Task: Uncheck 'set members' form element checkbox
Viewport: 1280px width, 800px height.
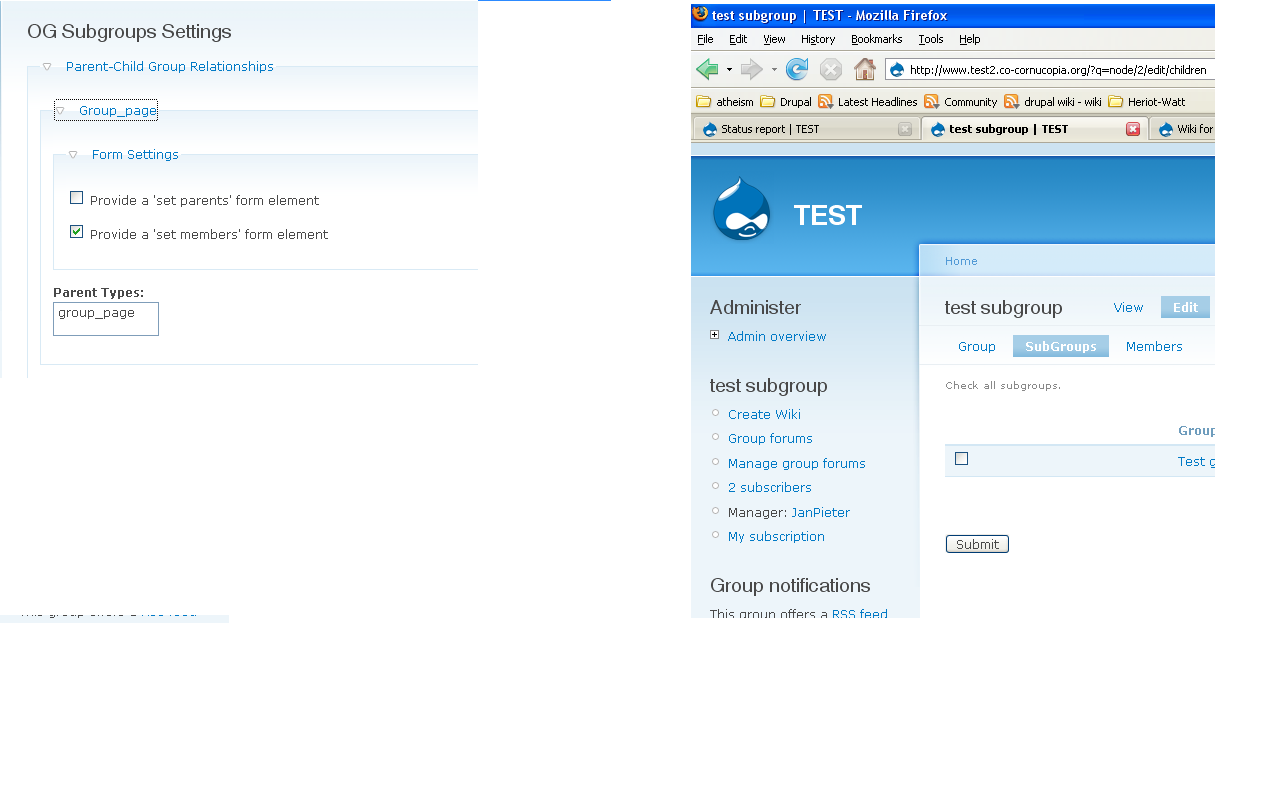Action: pos(76,231)
